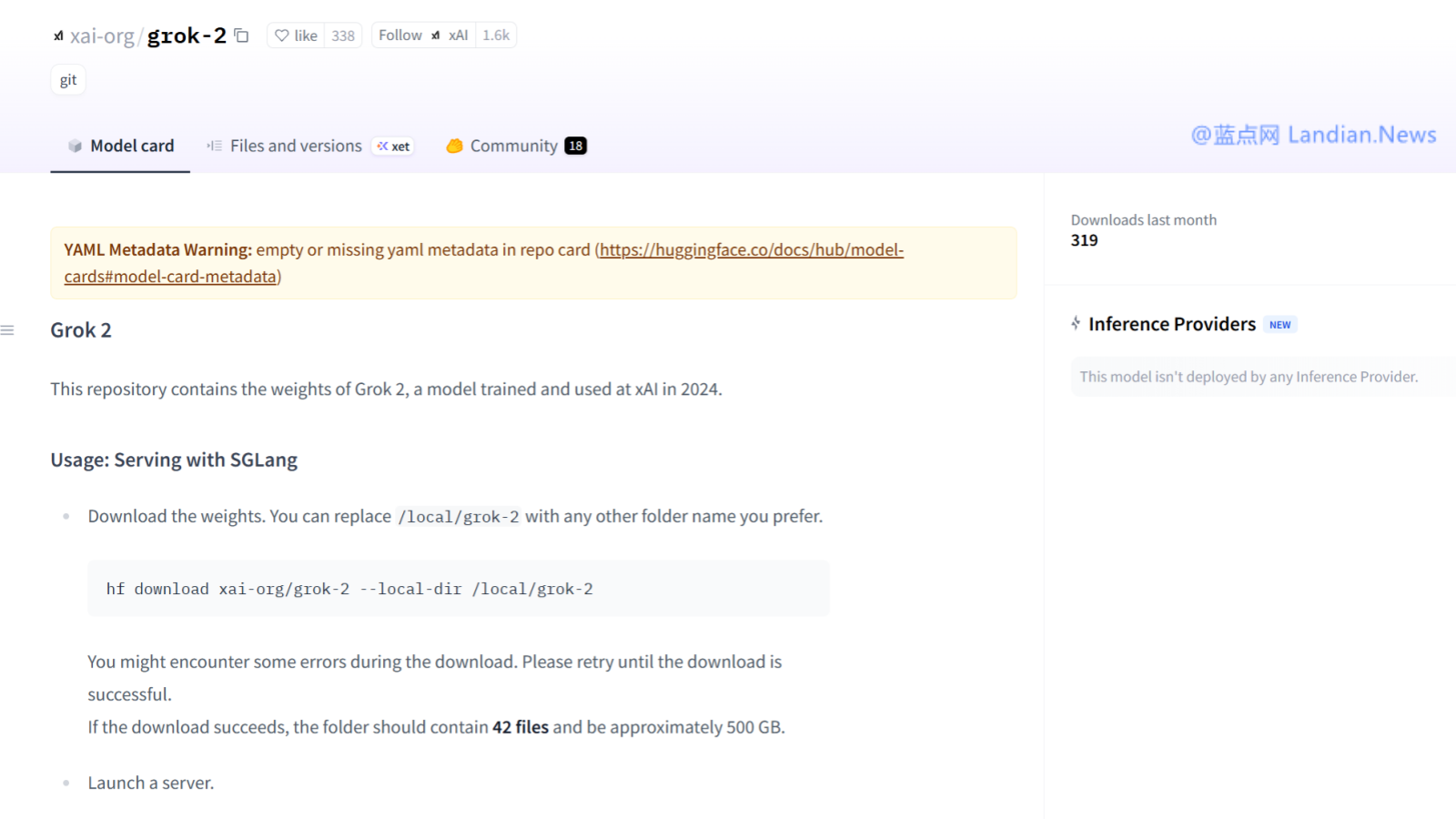Viewport: 1456px width, 819px height.
Task: Switch to Files and versions tab
Action: coord(296,146)
